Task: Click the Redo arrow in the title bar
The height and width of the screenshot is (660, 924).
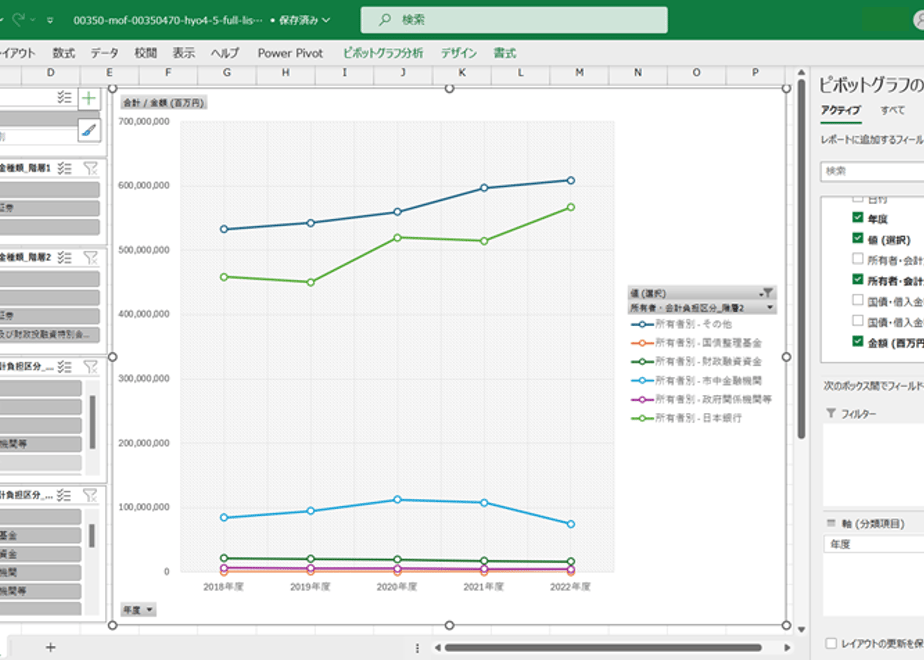Action: (19, 20)
